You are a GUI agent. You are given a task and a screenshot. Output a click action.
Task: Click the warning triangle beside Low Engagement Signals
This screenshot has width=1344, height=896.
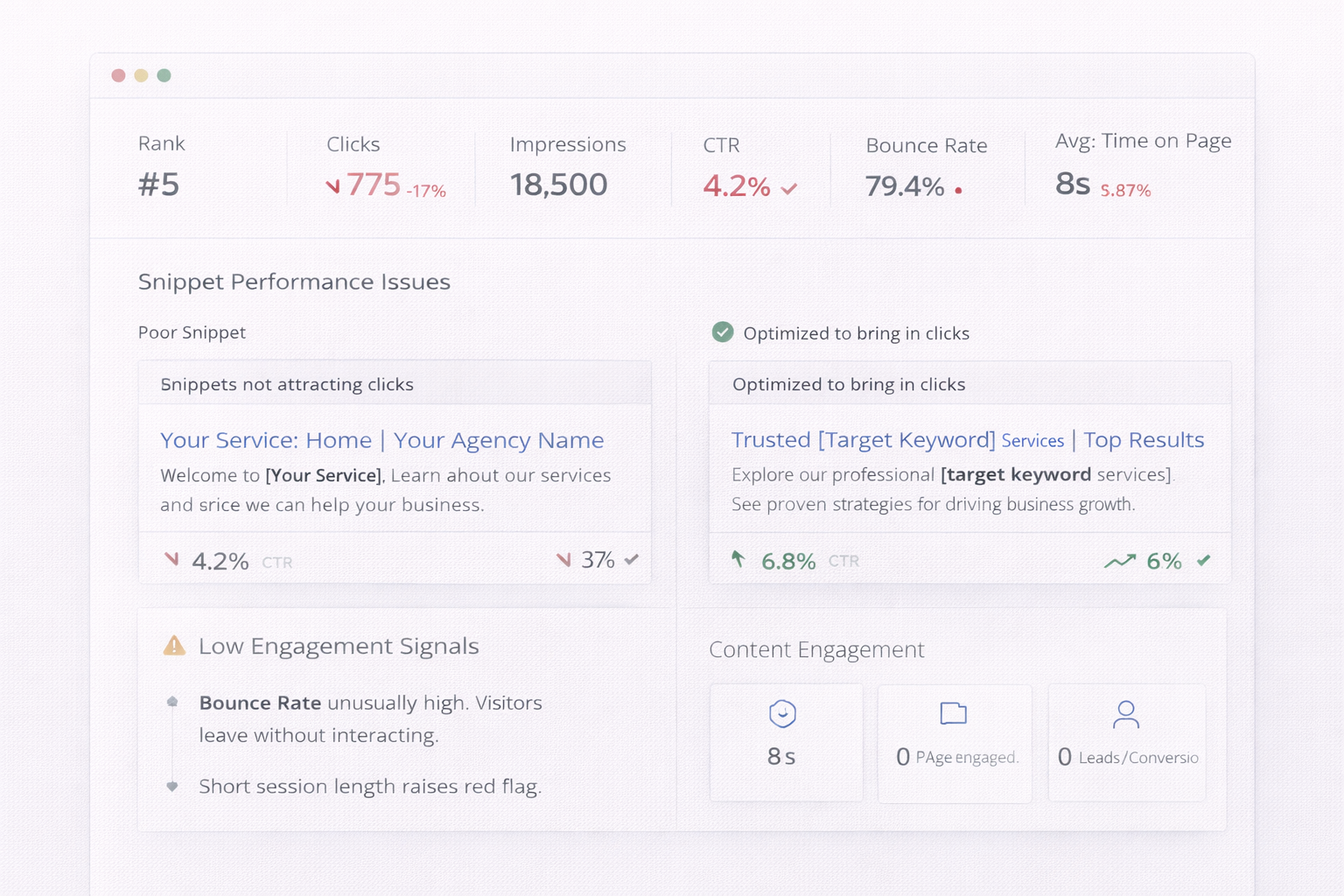coord(173,646)
